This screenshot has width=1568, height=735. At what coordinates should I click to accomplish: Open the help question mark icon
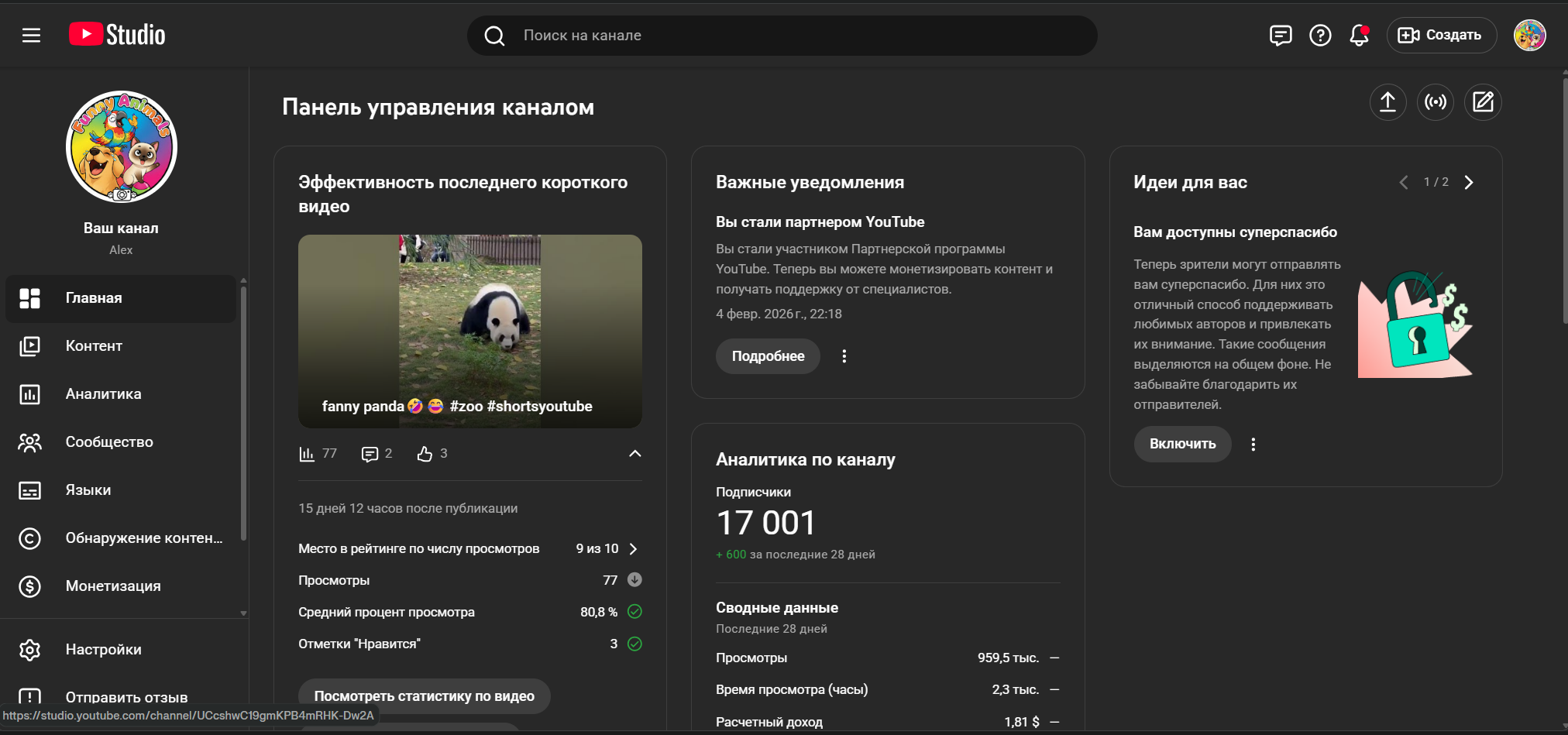[1320, 36]
